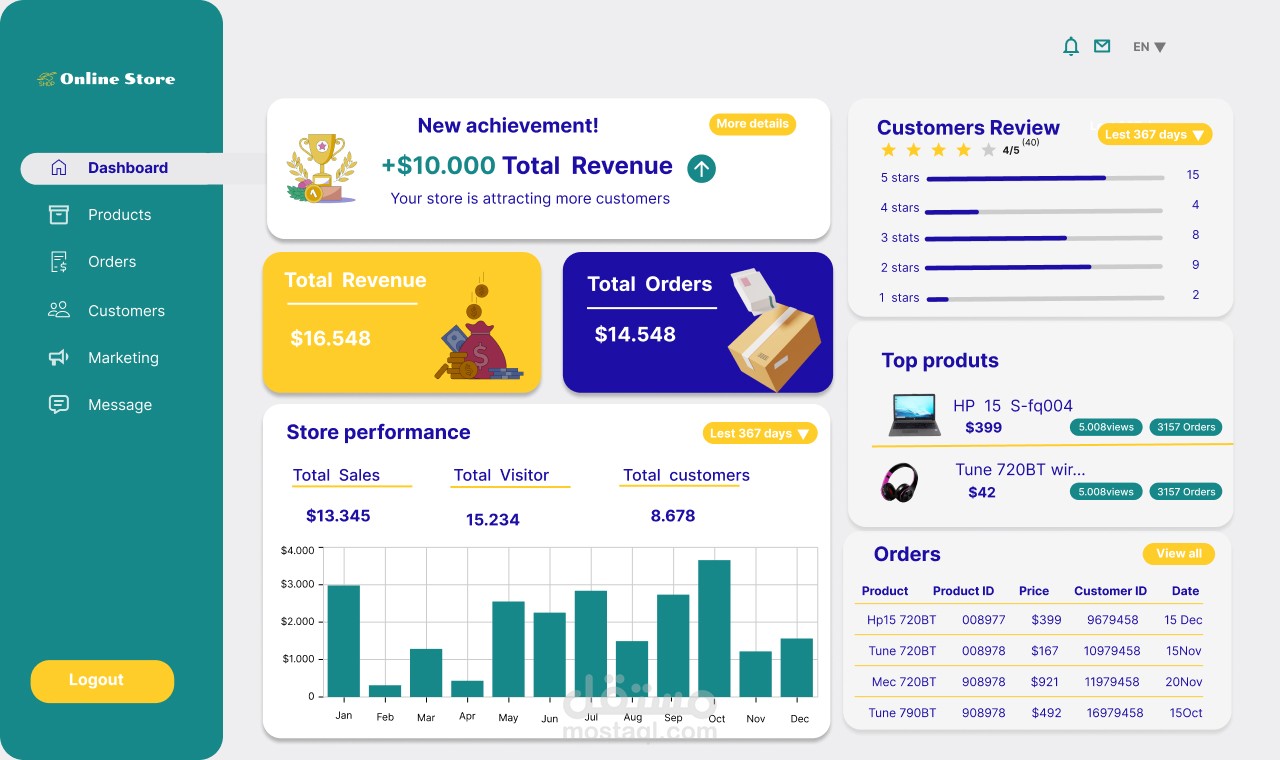Viewport: 1280px width, 760px height.
Task: Click the Message menu item
Action: (x=120, y=404)
